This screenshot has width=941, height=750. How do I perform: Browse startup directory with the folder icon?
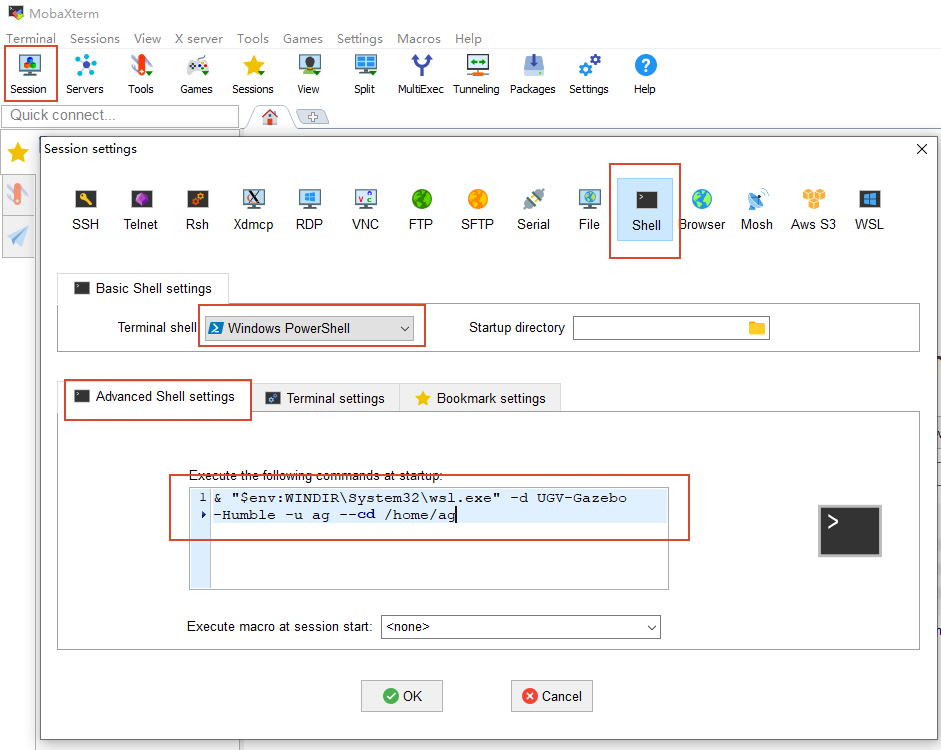pos(757,328)
